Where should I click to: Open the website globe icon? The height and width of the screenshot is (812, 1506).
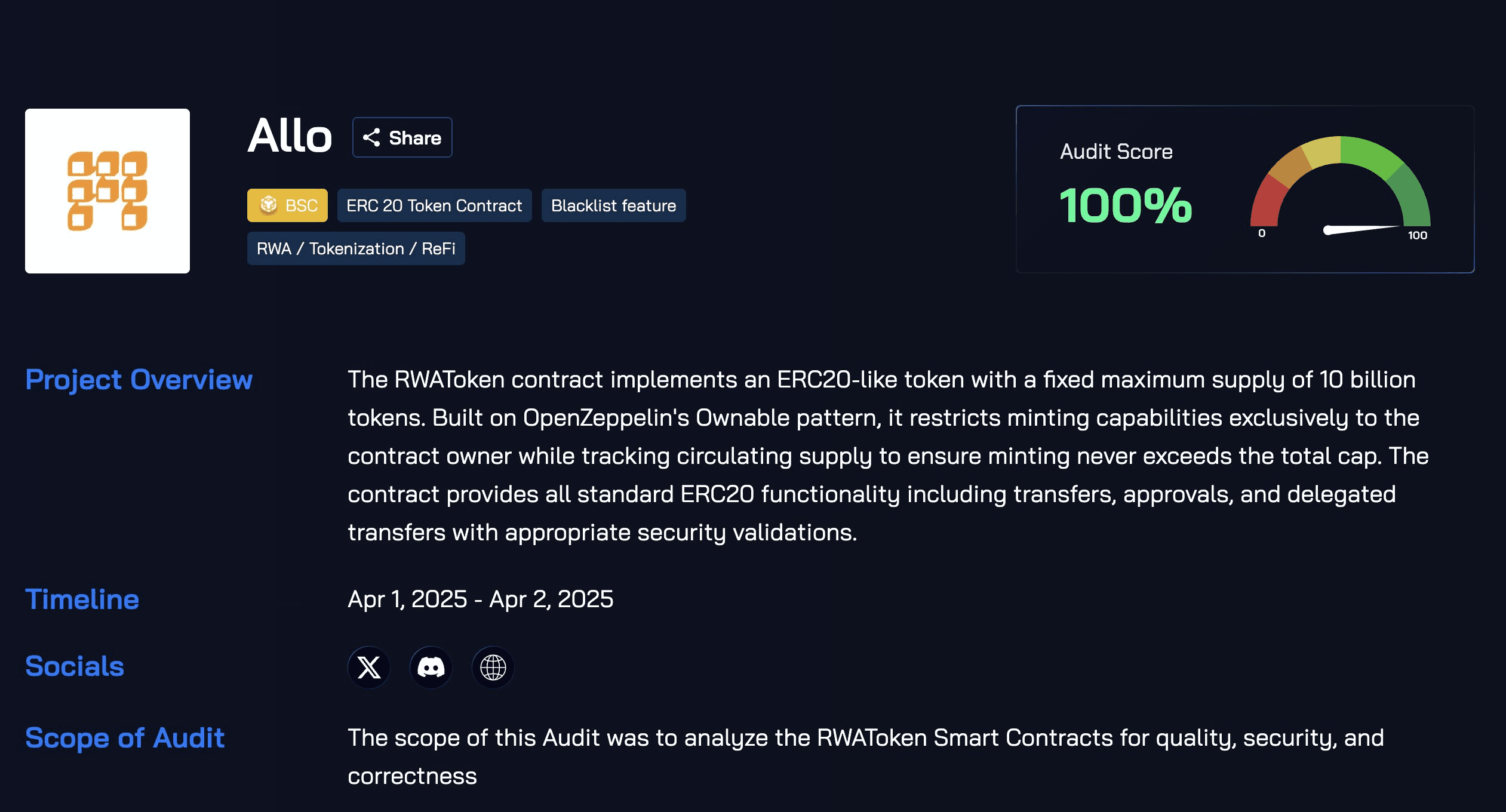point(493,667)
